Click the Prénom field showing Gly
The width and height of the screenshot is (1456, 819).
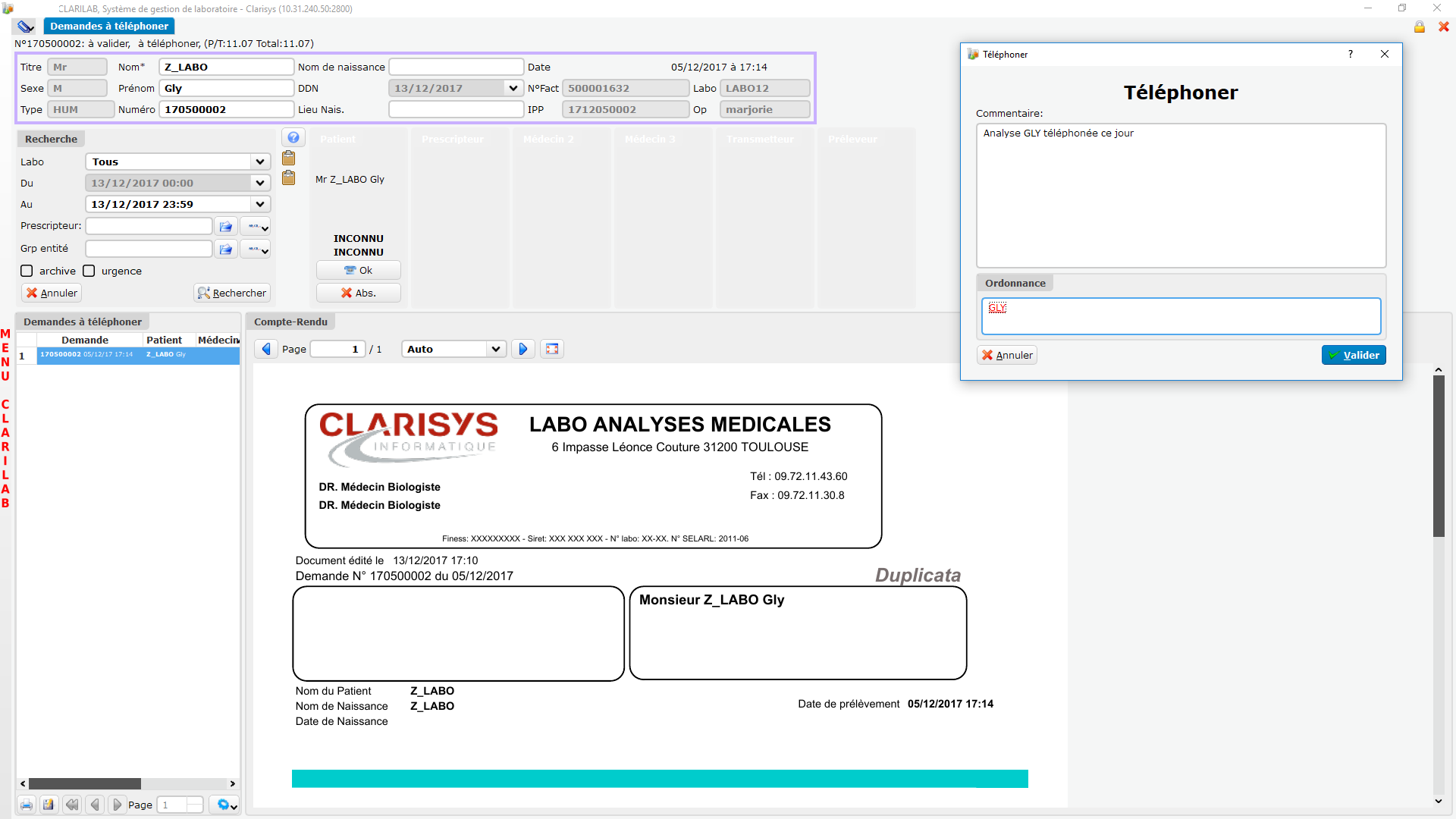(x=226, y=88)
